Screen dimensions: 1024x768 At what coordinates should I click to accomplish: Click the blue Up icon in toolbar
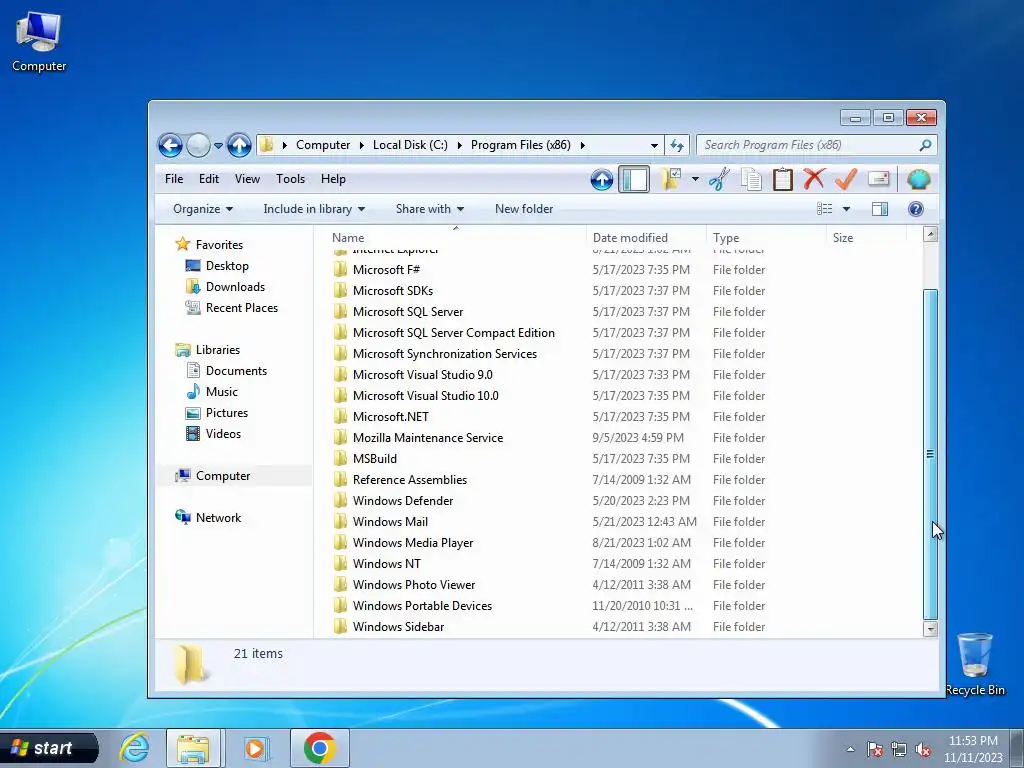pyautogui.click(x=601, y=179)
